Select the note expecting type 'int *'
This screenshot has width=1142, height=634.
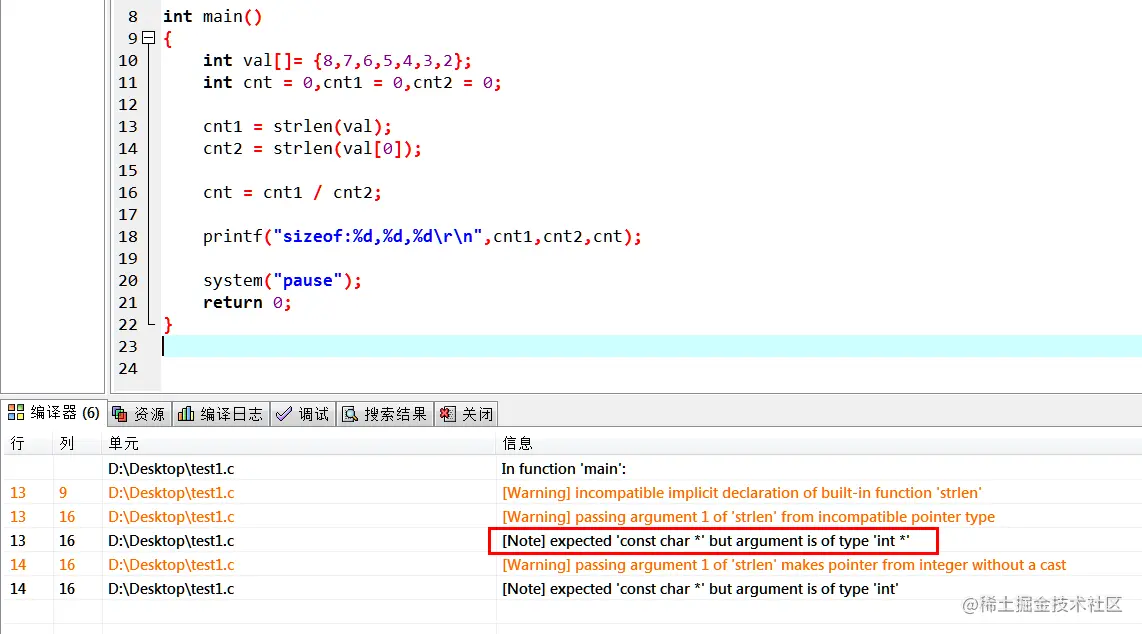pyautogui.click(x=571, y=541)
